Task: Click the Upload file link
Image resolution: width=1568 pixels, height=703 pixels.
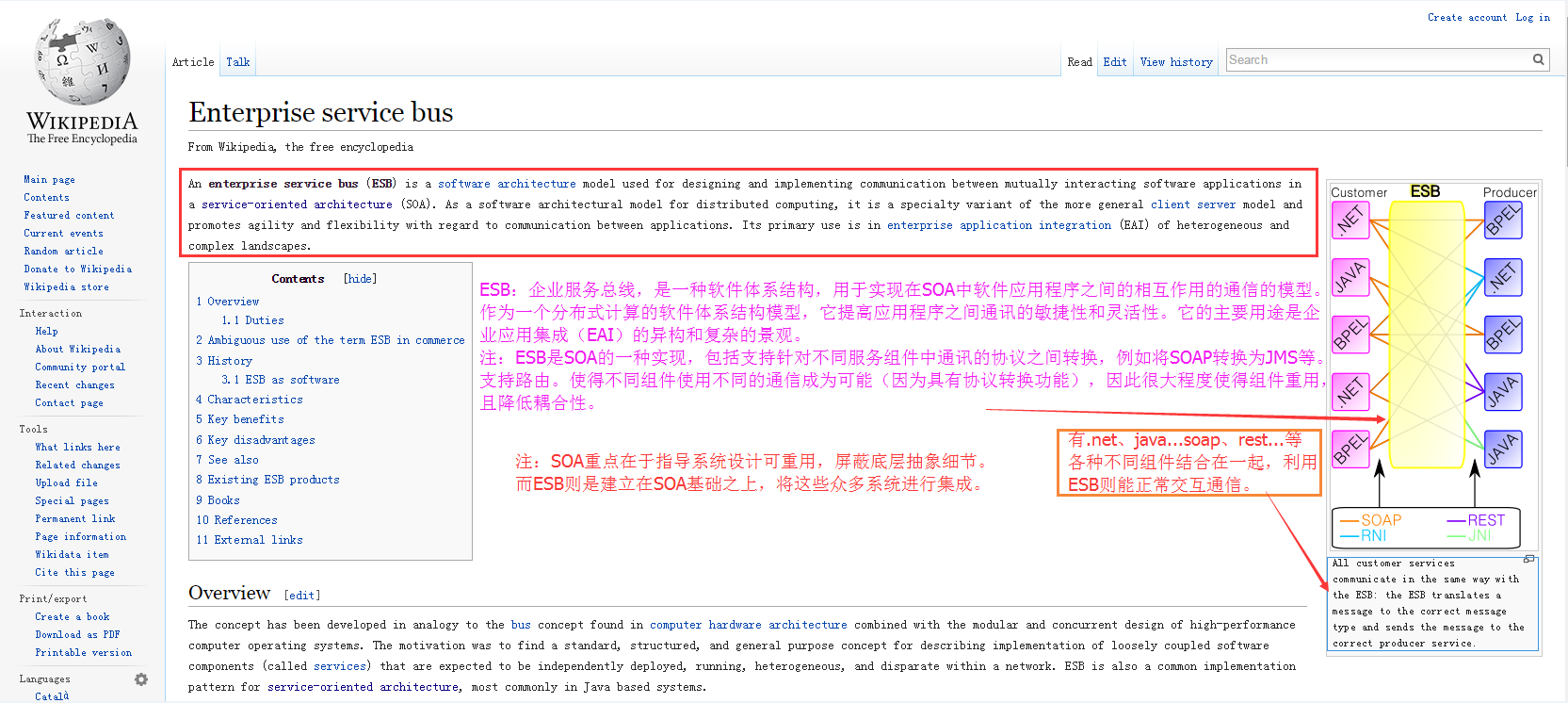Action: pyautogui.click(x=66, y=483)
